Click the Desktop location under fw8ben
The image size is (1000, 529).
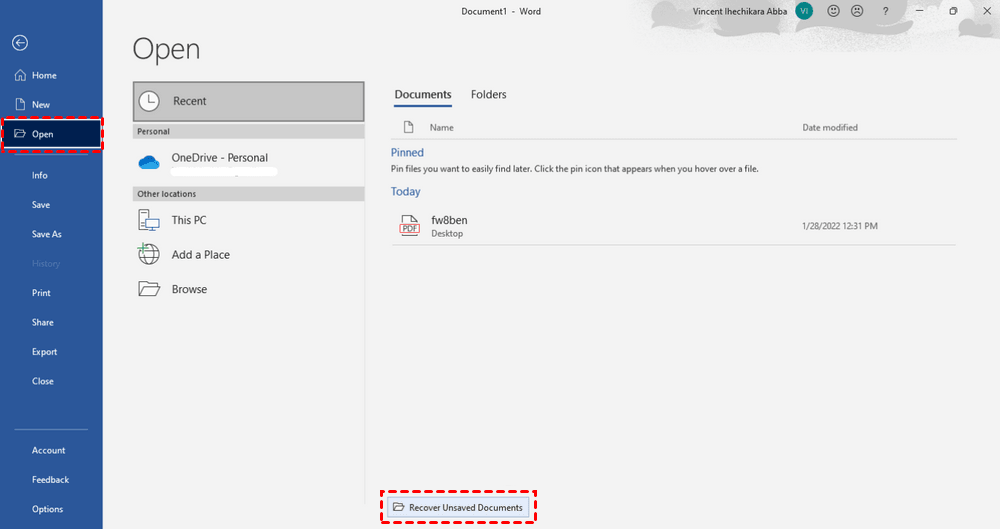click(x=447, y=234)
